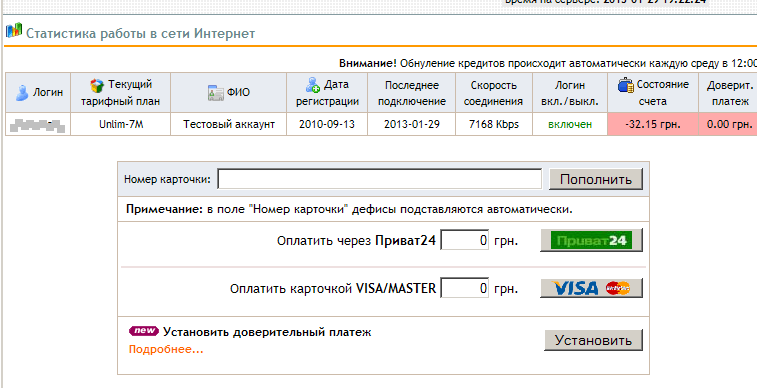
Task: Focus the VISA/MASTER amount field
Action: pos(465,289)
